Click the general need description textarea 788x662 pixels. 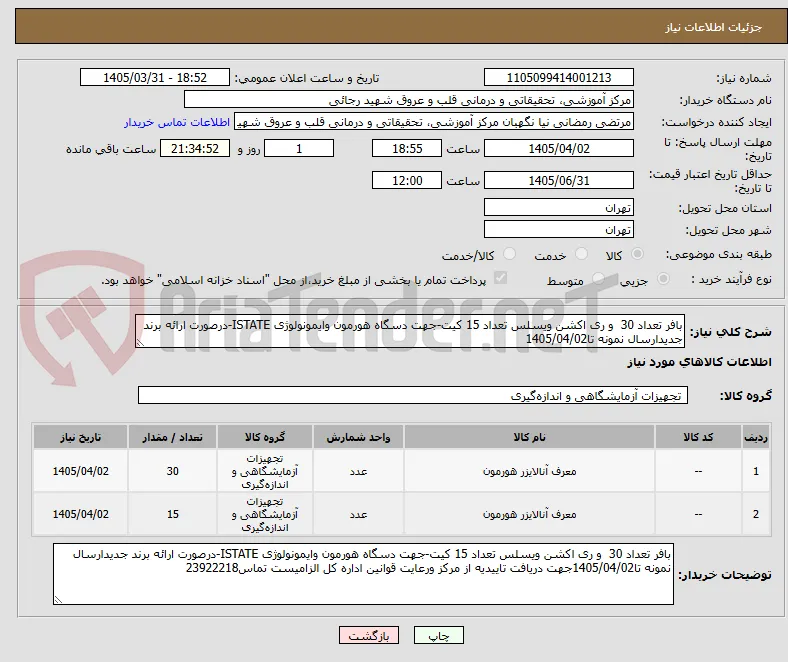pos(410,331)
